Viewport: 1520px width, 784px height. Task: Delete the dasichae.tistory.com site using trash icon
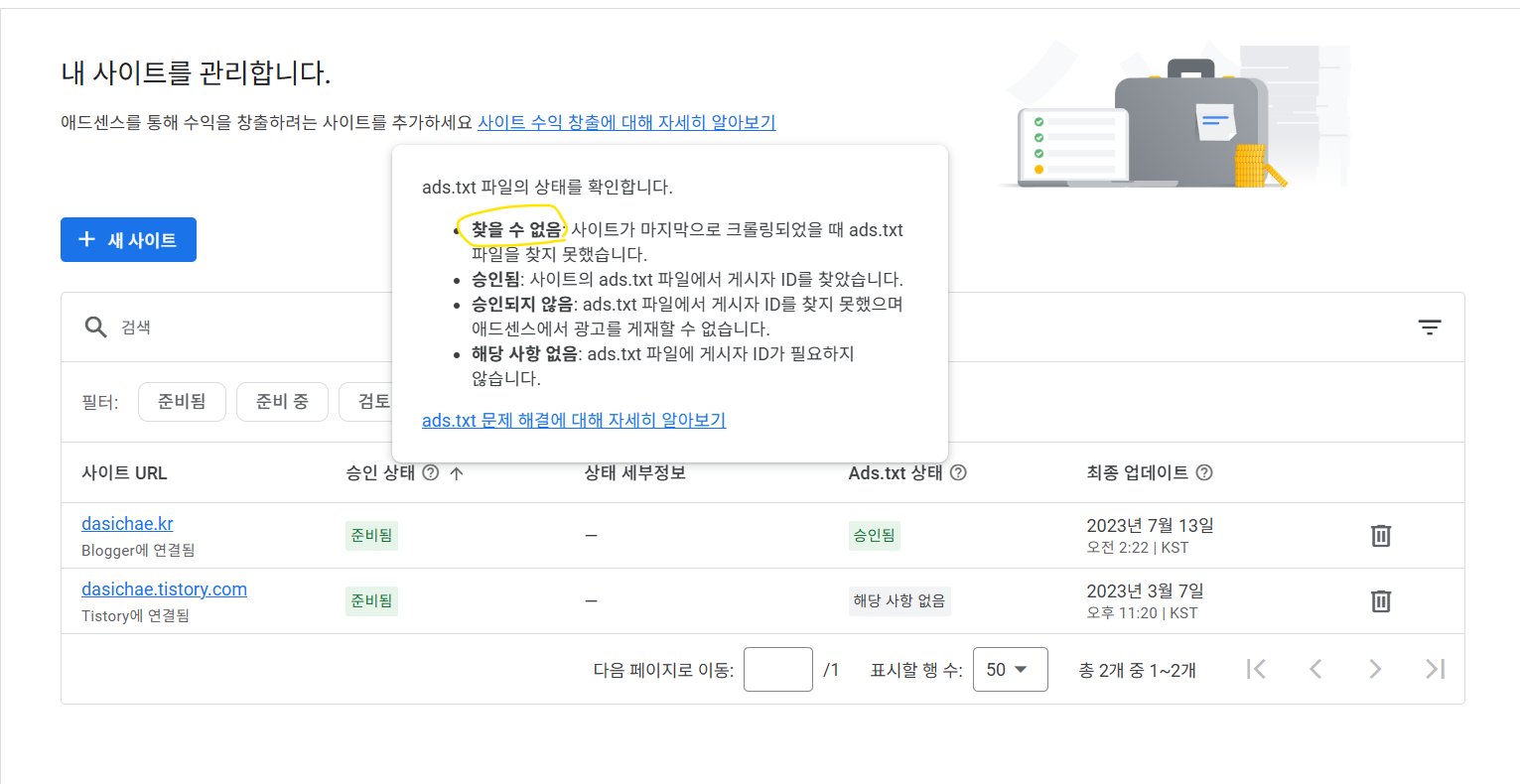pyautogui.click(x=1380, y=600)
